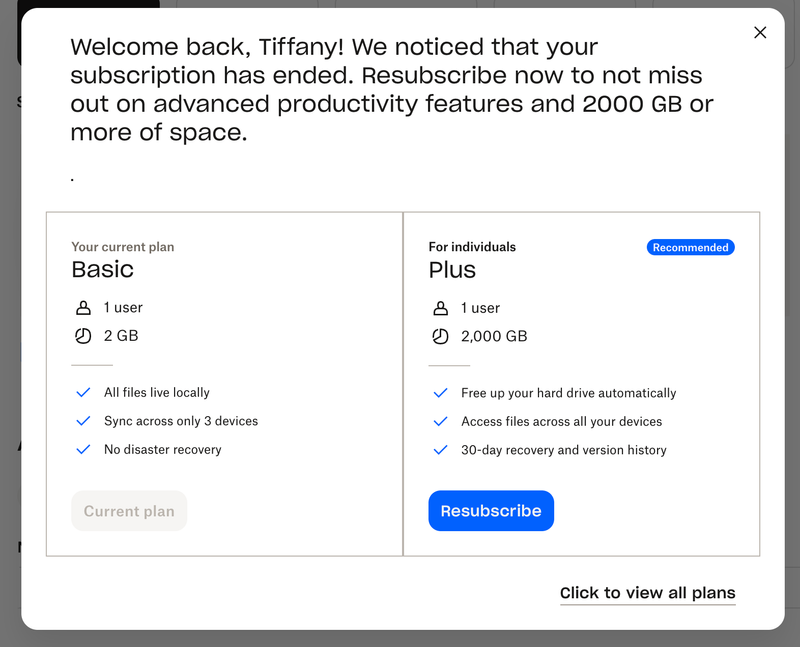The width and height of the screenshot is (800, 647).
Task: Click the Recommended badge on Plus plan
Action: pos(690,247)
